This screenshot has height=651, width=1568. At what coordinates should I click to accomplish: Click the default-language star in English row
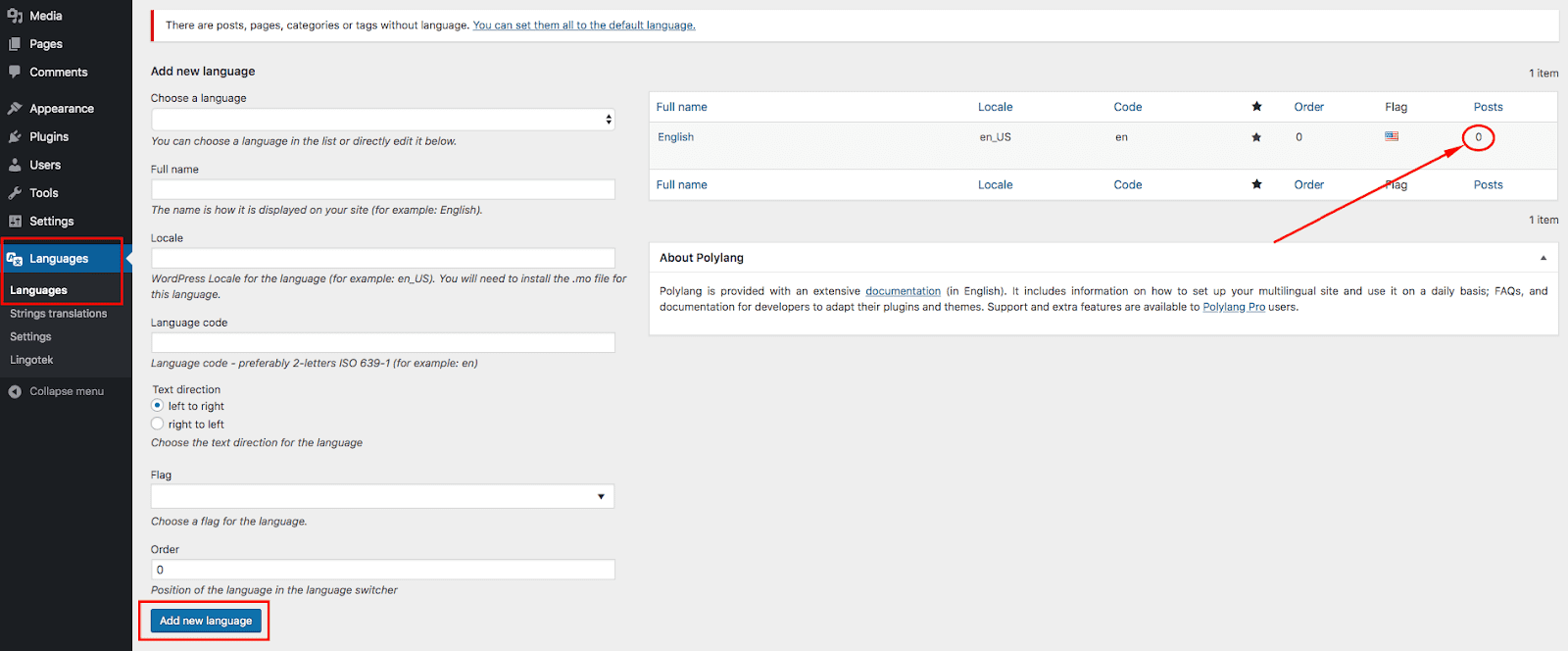click(x=1256, y=137)
